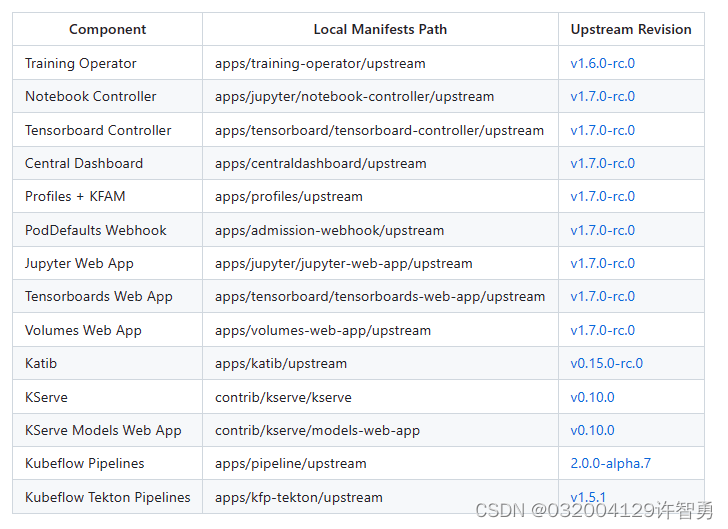The height and width of the screenshot is (529, 728).
Task: Select the Katib component cell
Action: [x=107, y=363]
